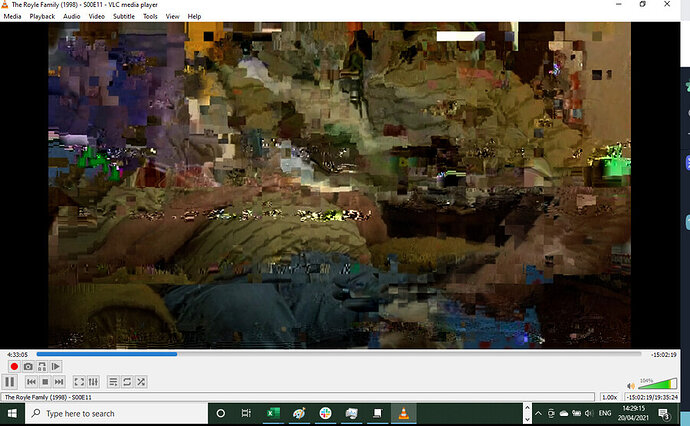
Task: Open the notification action center
Action: (664, 414)
